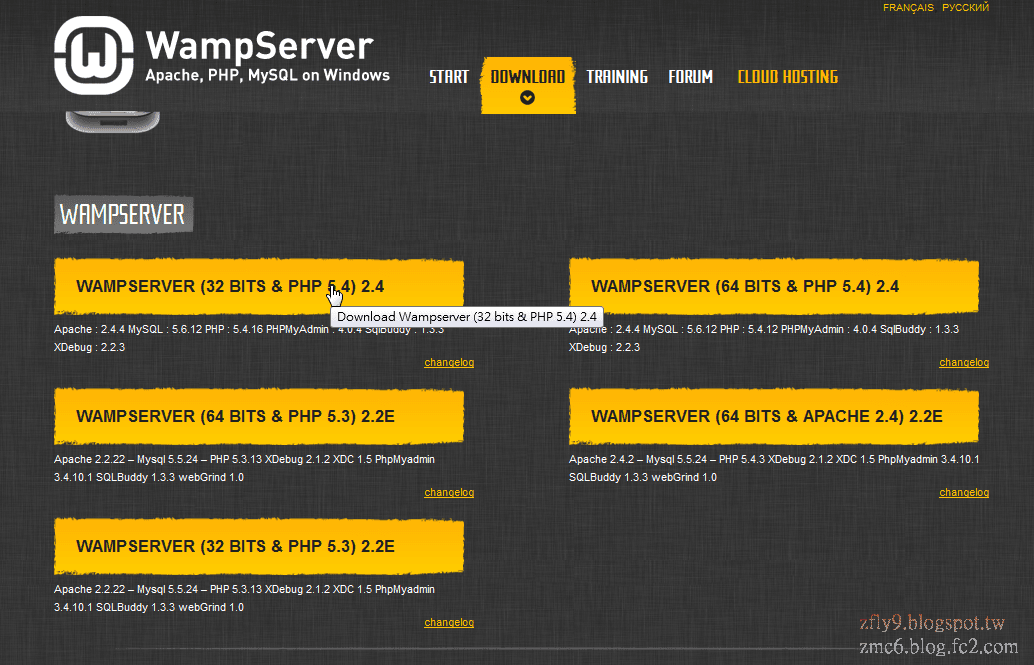Switch language to FRANÇAIS

(x=908, y=8)
